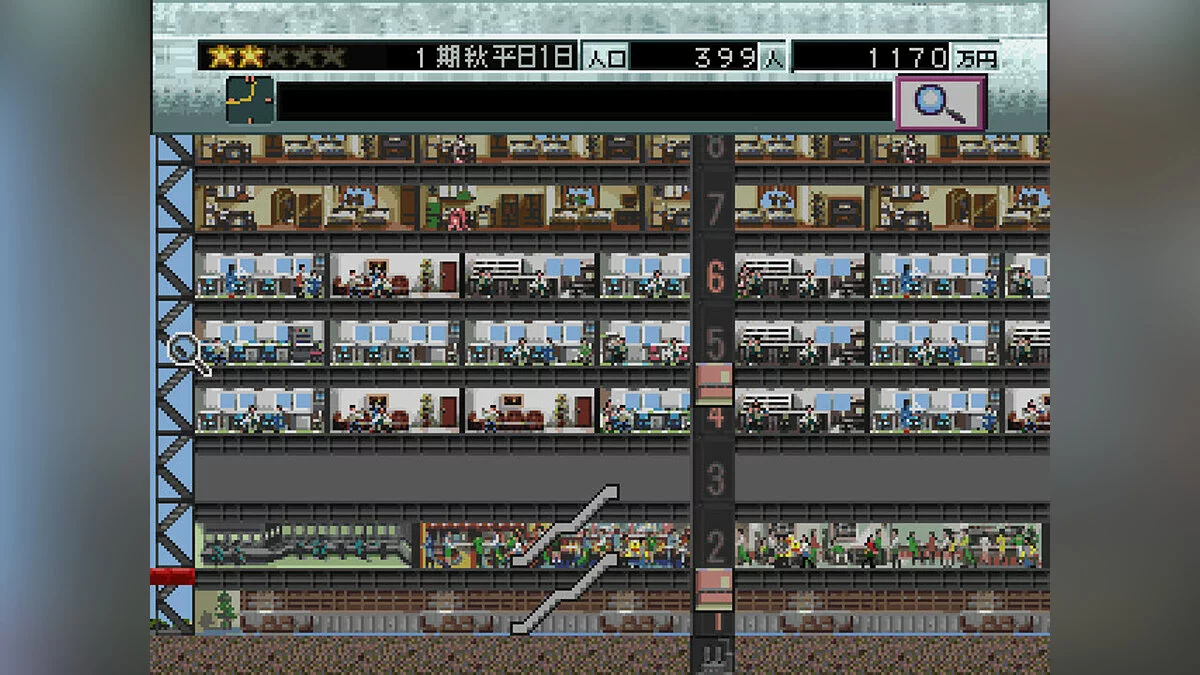Image resolution: width=1200 pixels, height=675 pixels.
Task: Click the steel construction crane on the left side
Action: pyautogui.click(x=174, y=384)
